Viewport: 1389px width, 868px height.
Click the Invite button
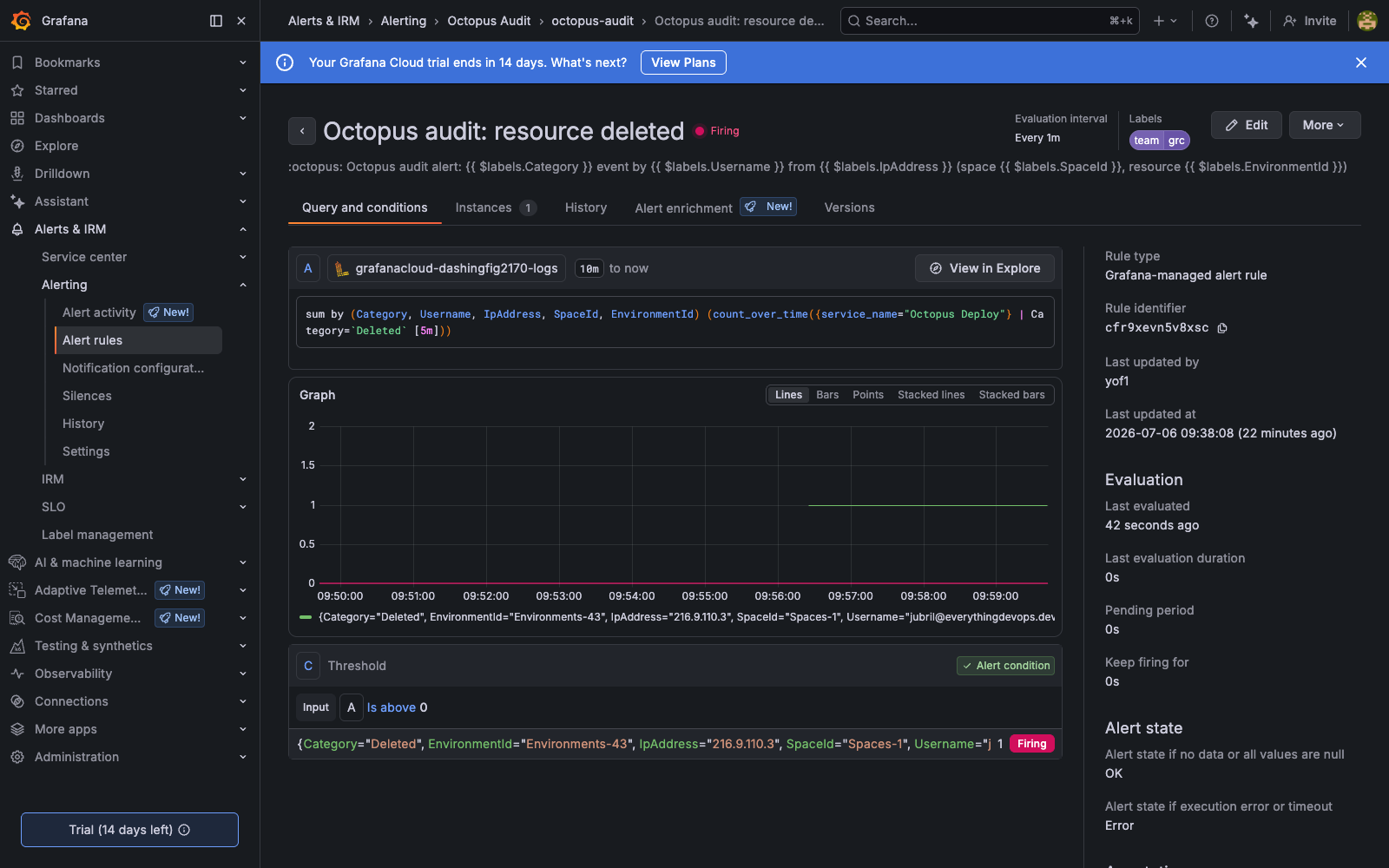pyautogui.click(x=1310, y=21)
